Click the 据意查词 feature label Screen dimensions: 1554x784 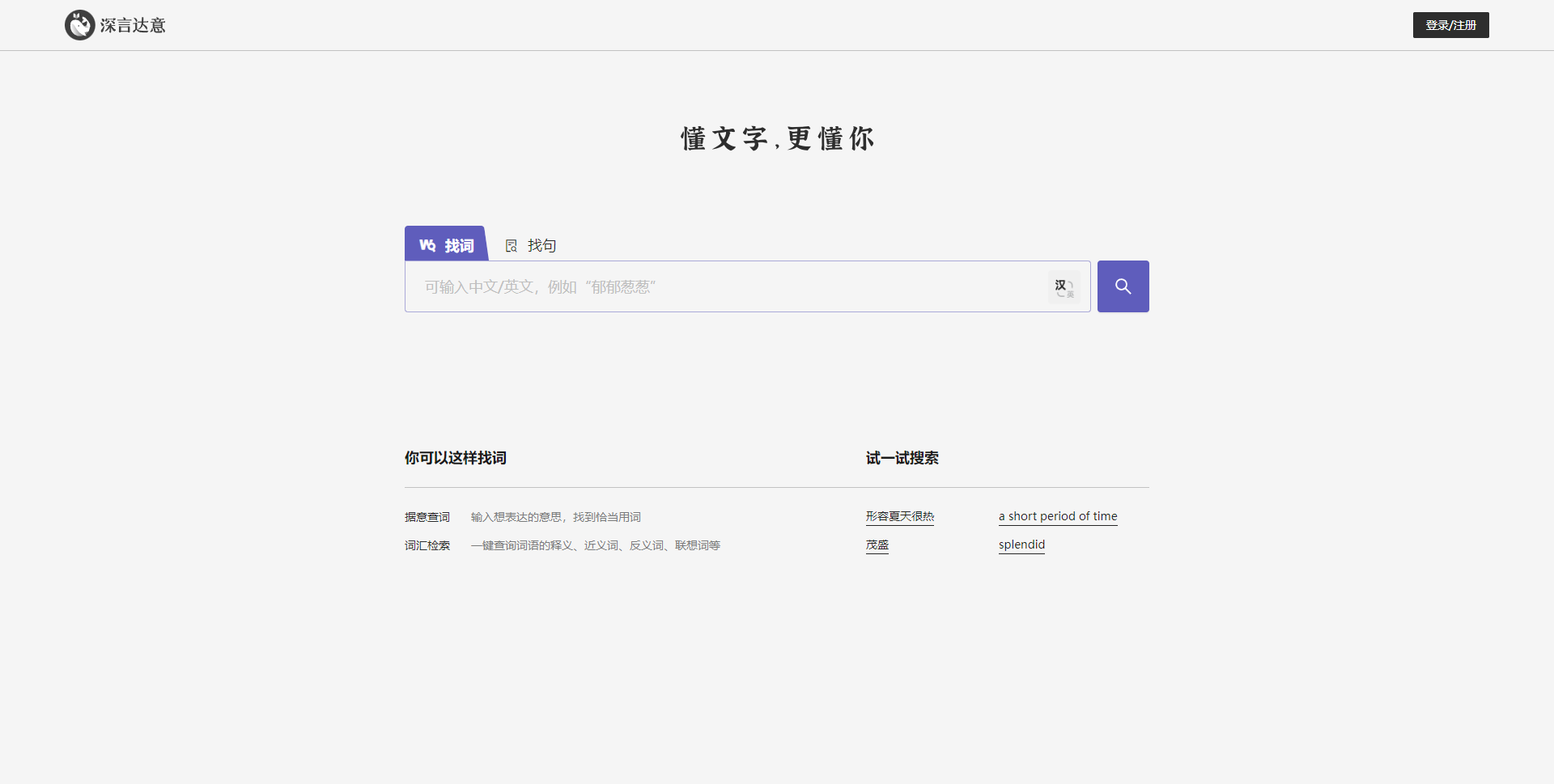[427, 517]
